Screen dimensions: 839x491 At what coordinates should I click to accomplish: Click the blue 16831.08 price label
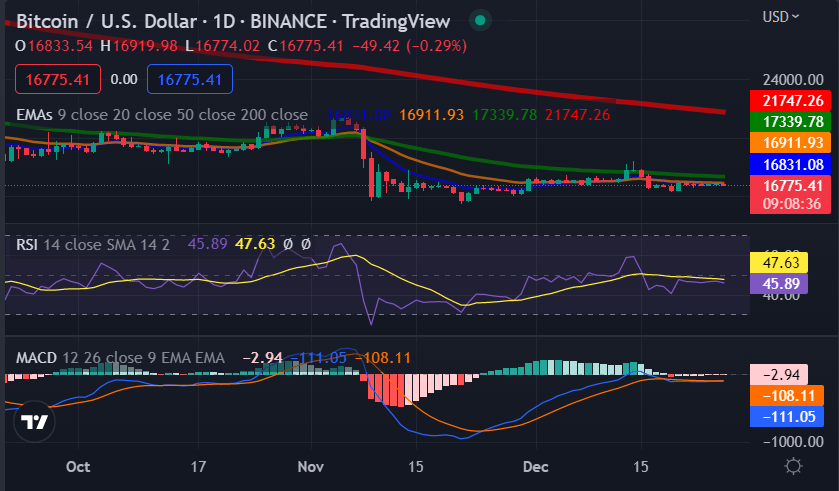click(x=790, y=164)
